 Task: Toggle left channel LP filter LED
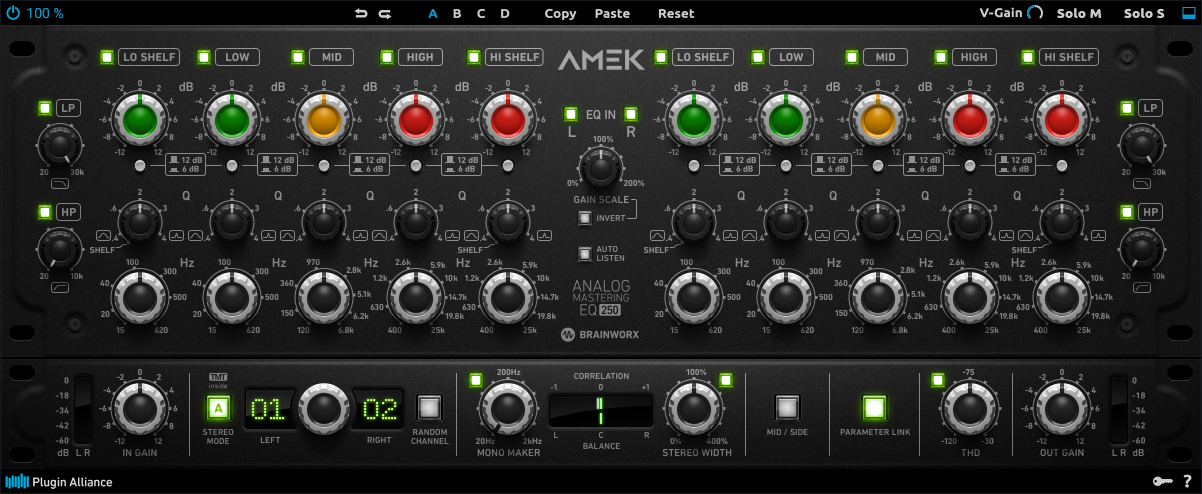click(44, 108)
